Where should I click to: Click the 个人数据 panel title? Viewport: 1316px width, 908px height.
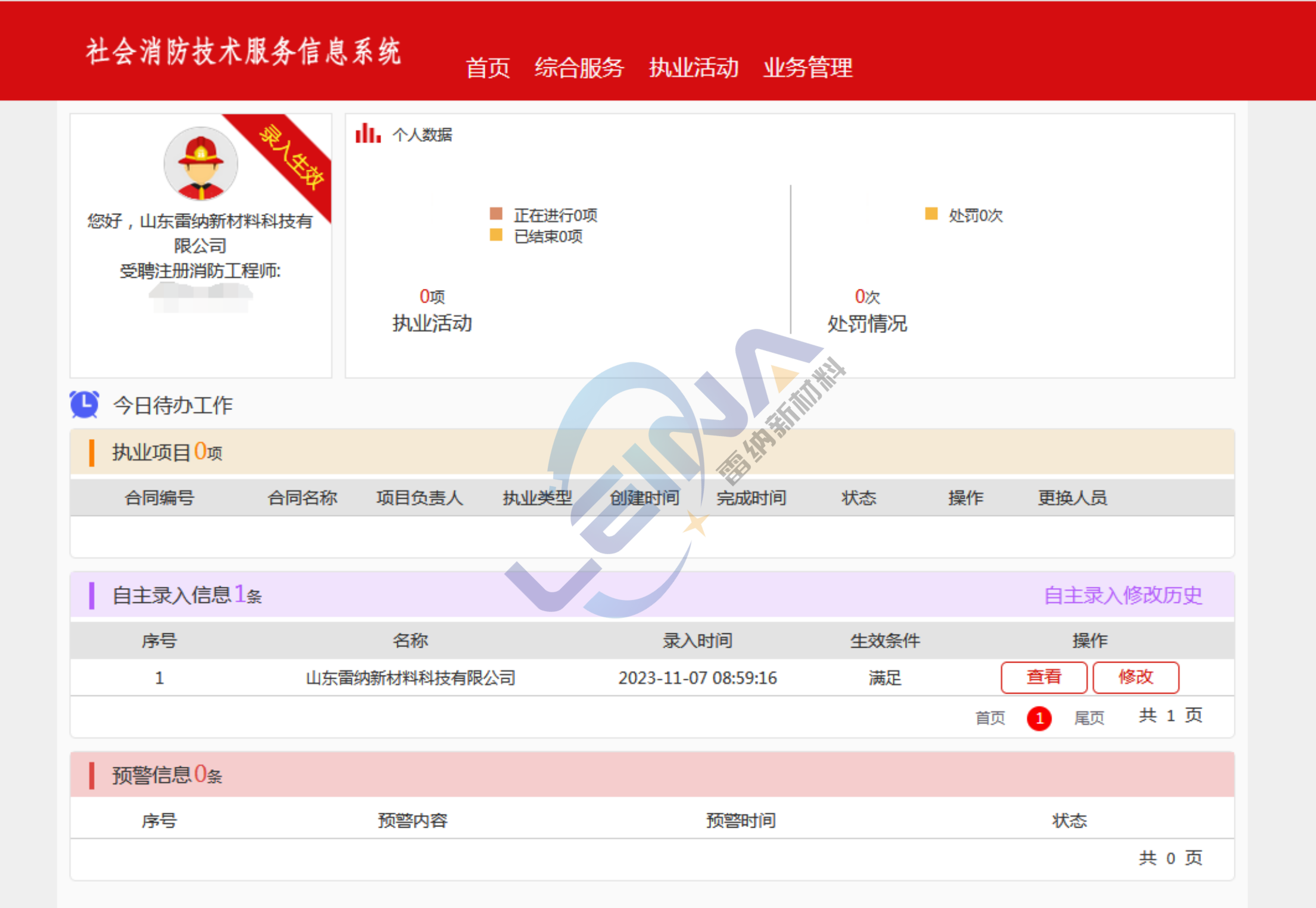pyautogui.click(x=422, y=135)
